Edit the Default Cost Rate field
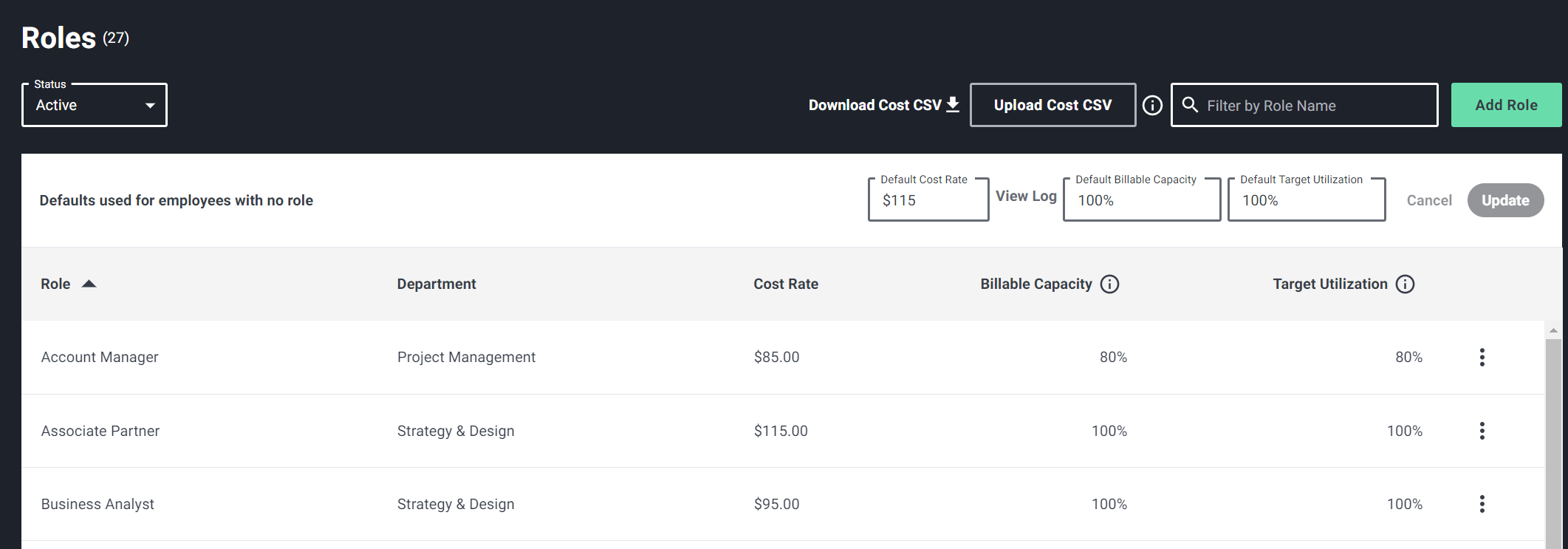This screenshot has height=549, width=1568. [x=928, y=200]
